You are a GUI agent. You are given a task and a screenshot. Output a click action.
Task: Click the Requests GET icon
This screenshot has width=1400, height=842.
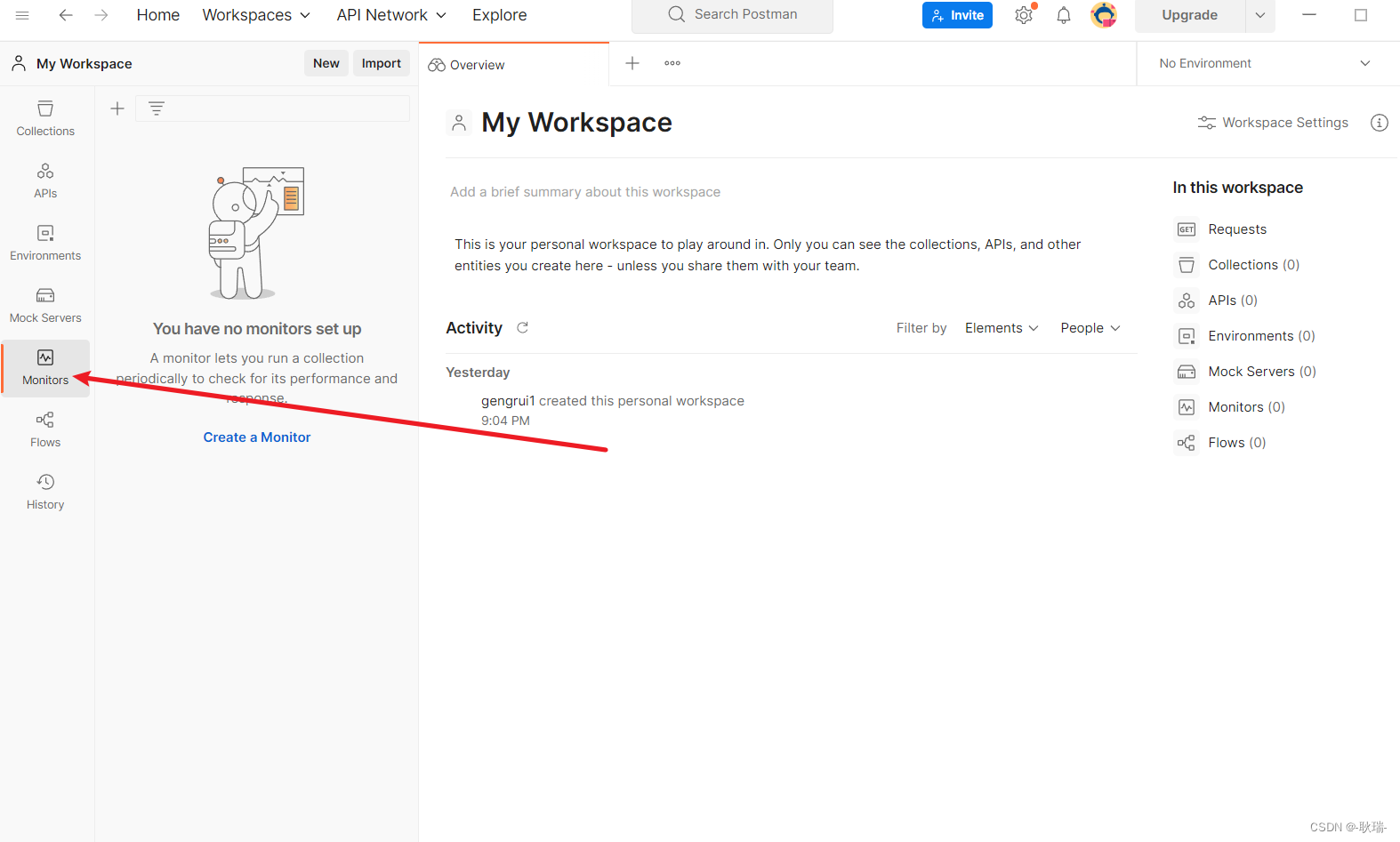(1187, 229)
